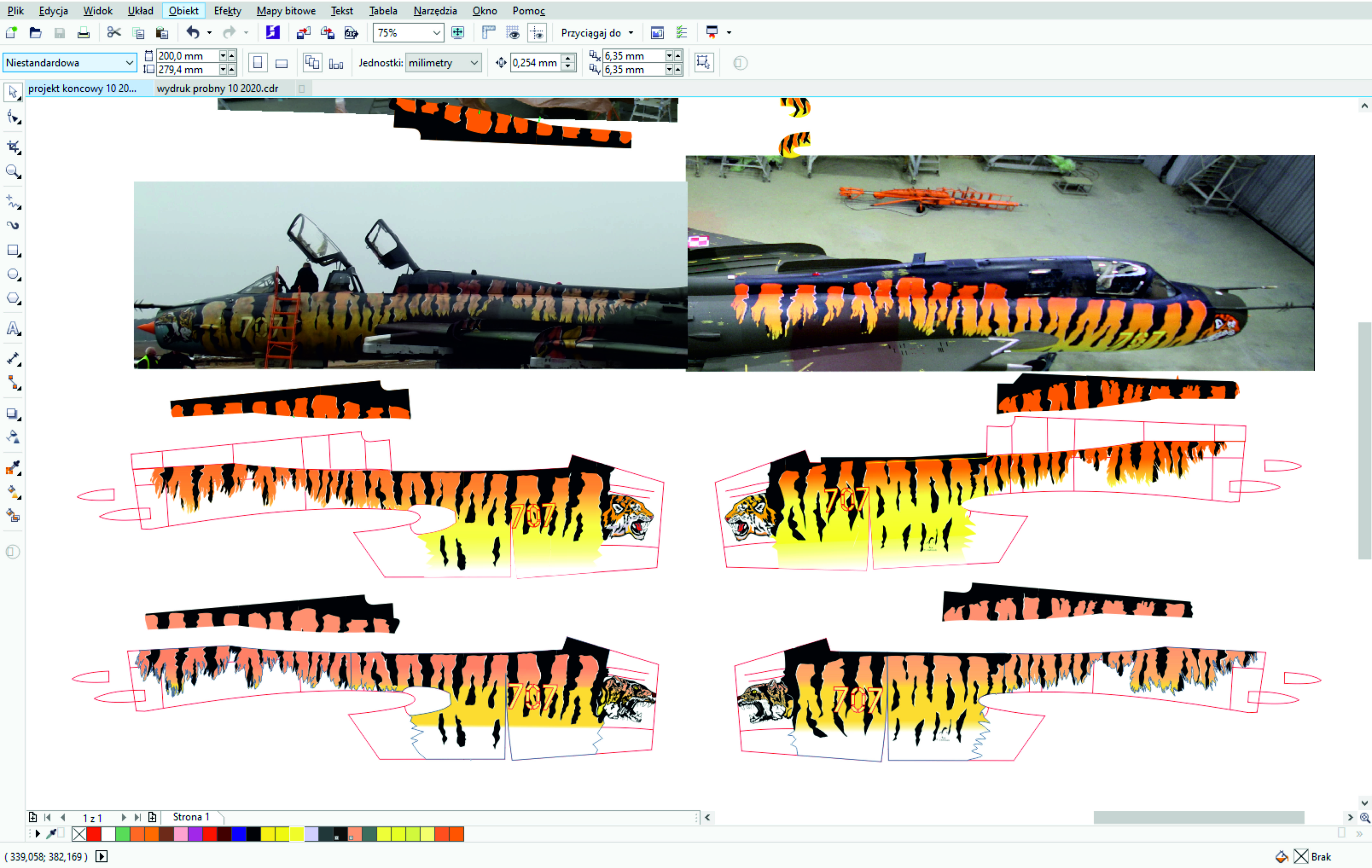
Task: Select the Artistic Media tool
Action: (12, 226)
